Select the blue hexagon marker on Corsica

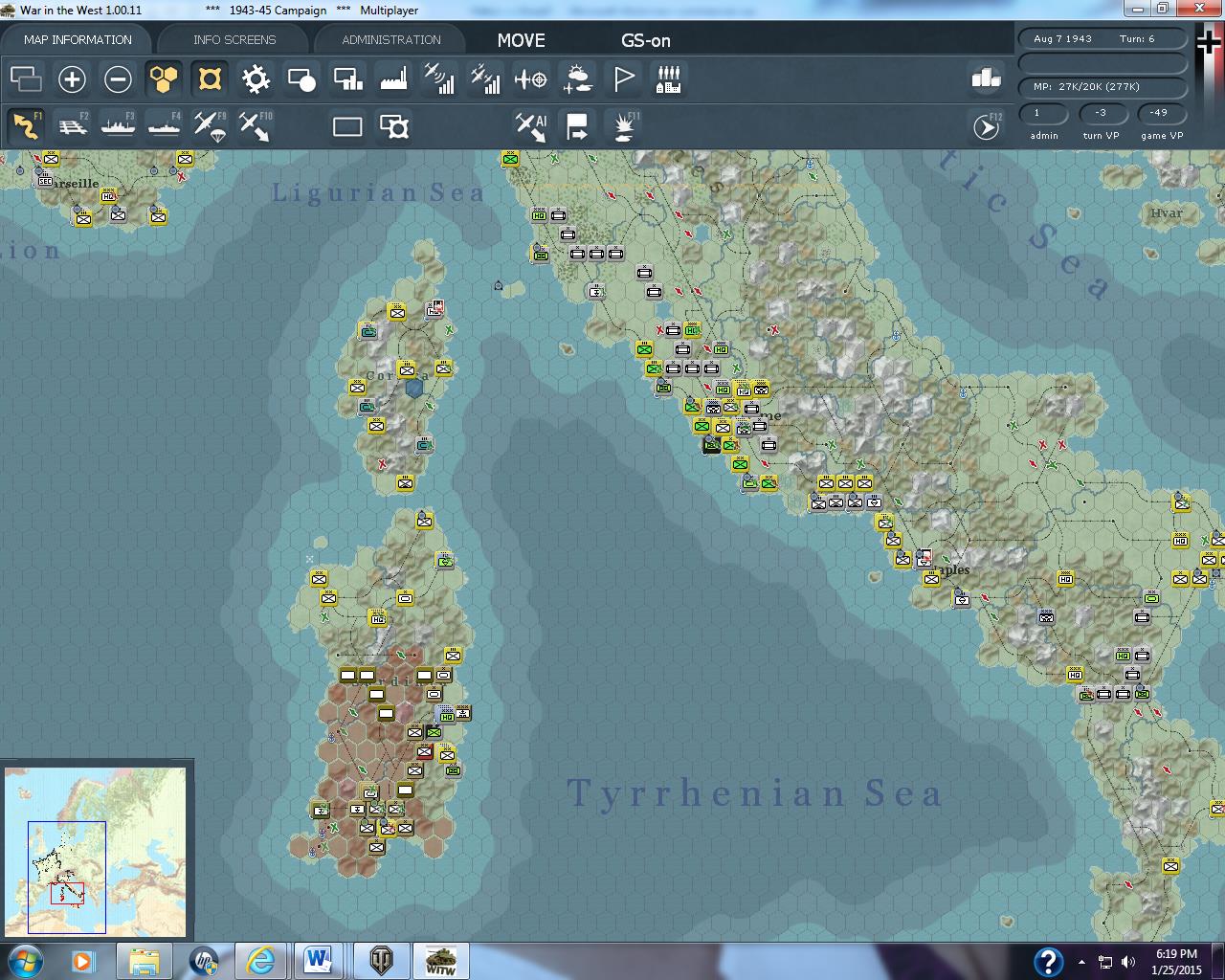(x=414, y=388)
